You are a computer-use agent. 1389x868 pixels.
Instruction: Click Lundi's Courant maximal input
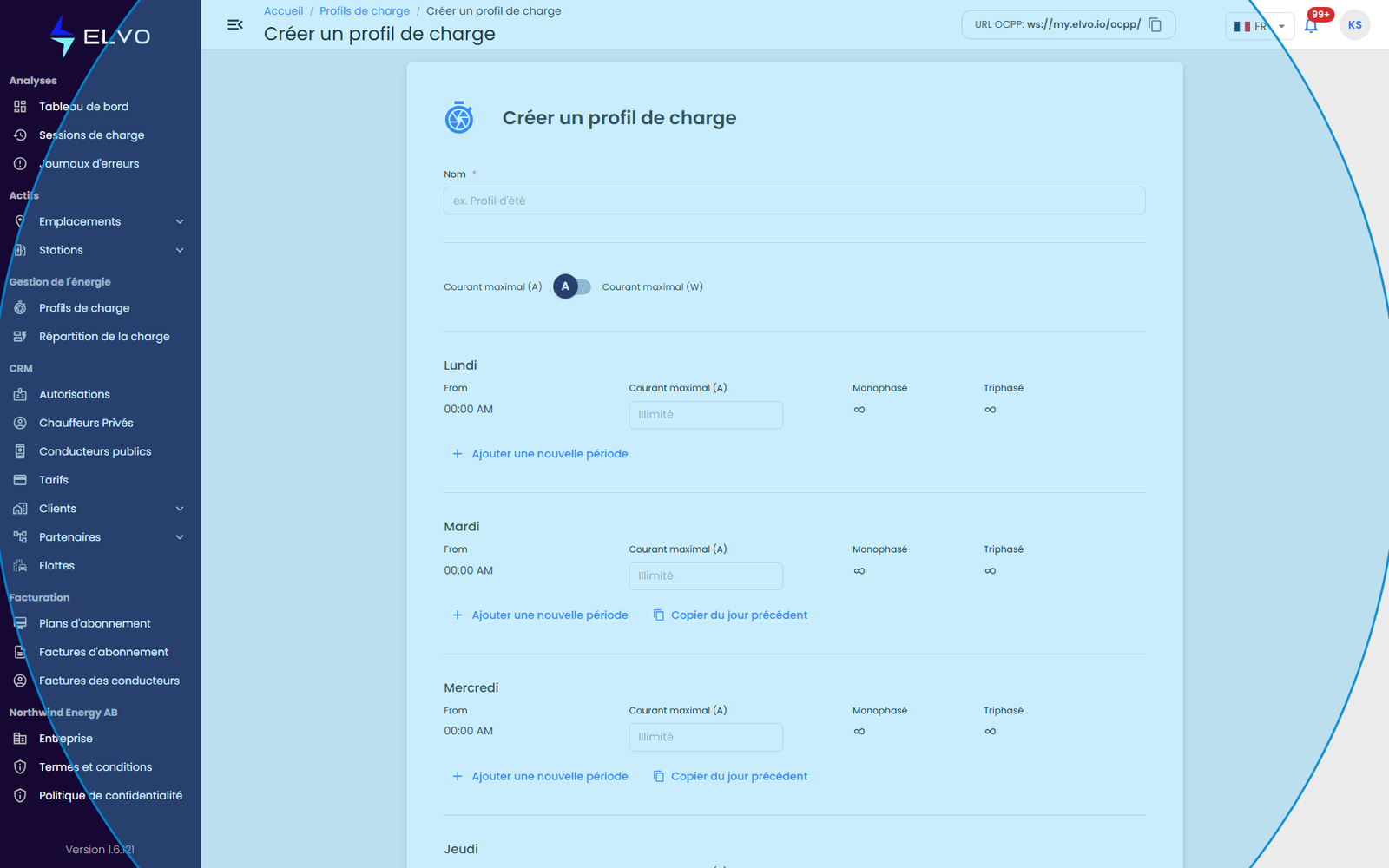point(706,415)
